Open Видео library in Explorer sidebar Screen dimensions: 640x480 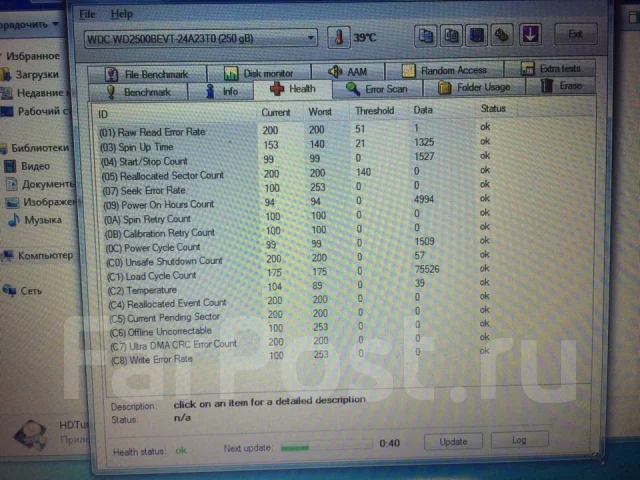[36, 166]
